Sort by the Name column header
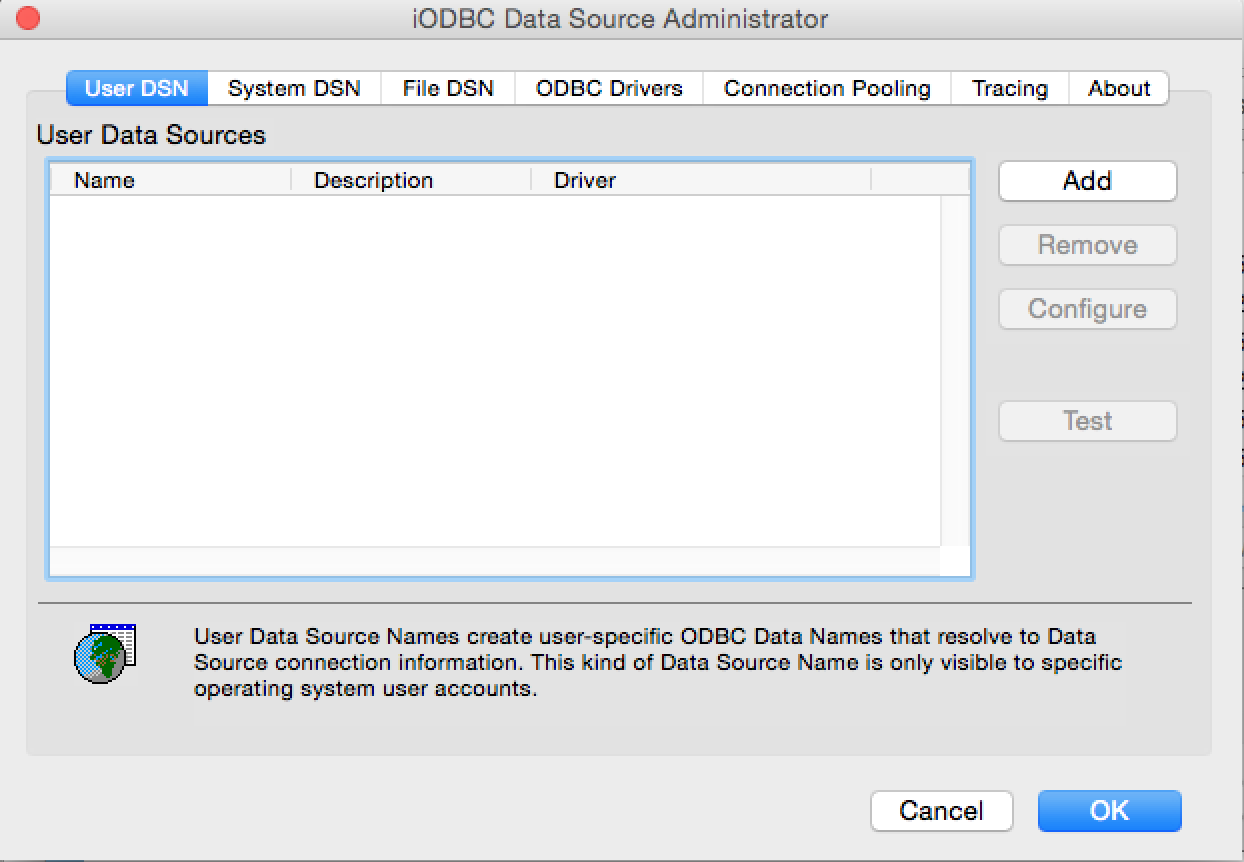The width and height of the screenshot is (1244, 862). (x=170, y=180)
